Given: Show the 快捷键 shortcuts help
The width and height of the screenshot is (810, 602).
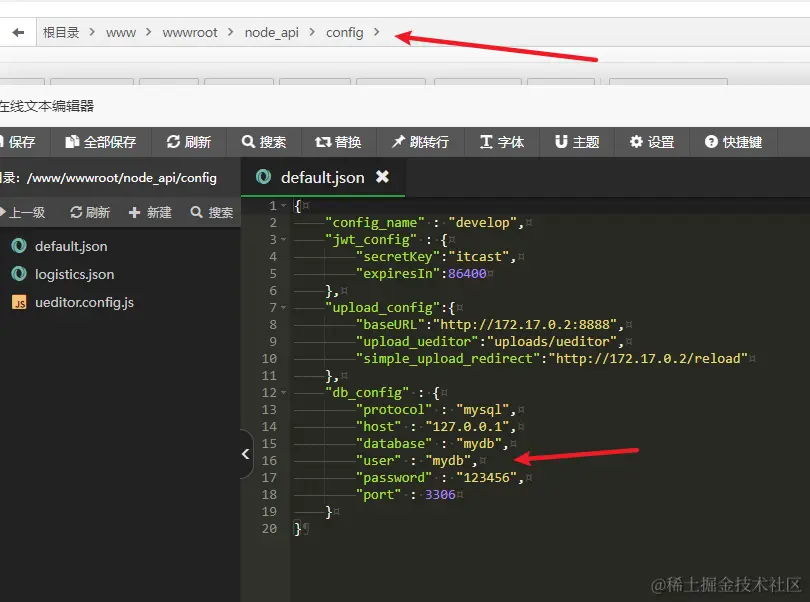Looking at the screenshot, I should point(734,142).
